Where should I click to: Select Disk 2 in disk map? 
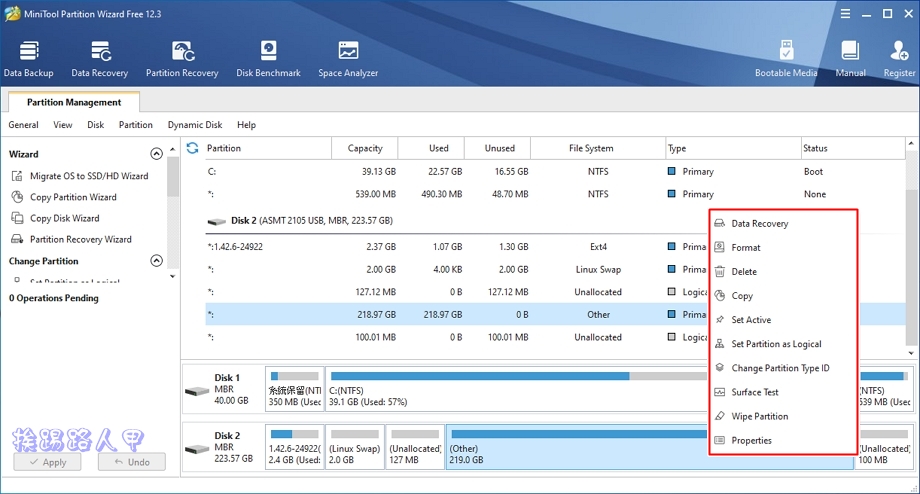[x=223, y=448]
